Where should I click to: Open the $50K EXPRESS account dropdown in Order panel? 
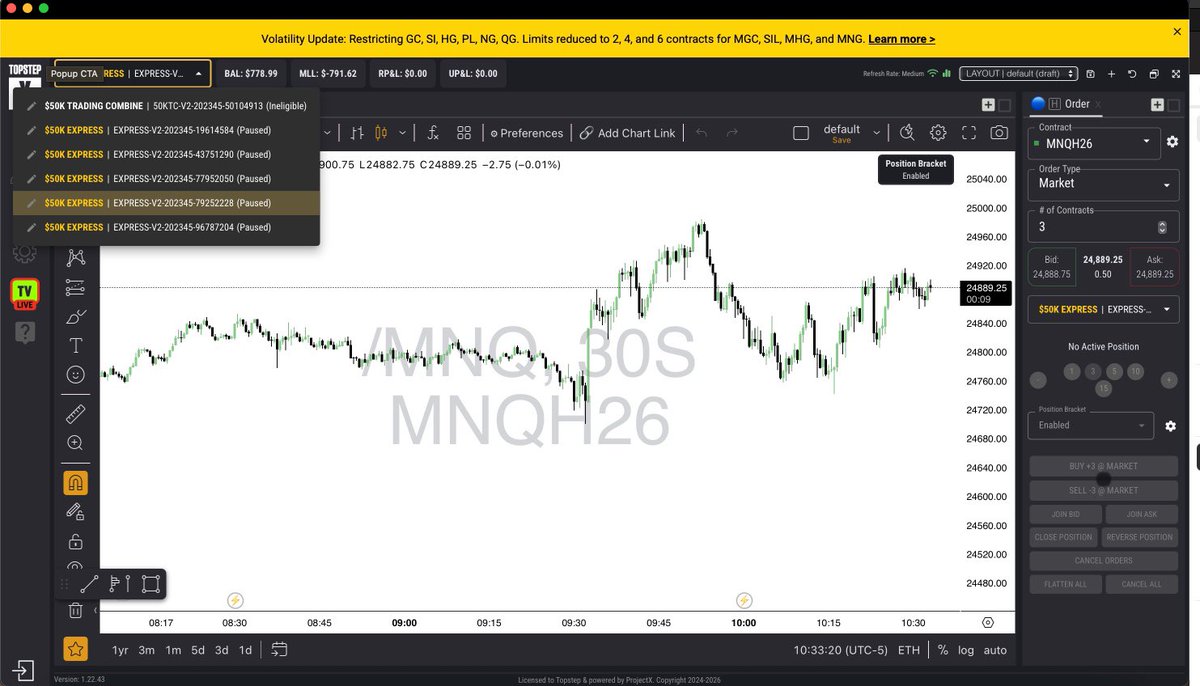point(1103,310)
